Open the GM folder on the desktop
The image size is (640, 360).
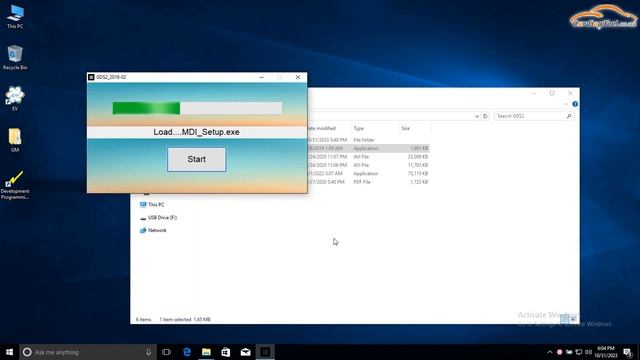pos(15,140)
